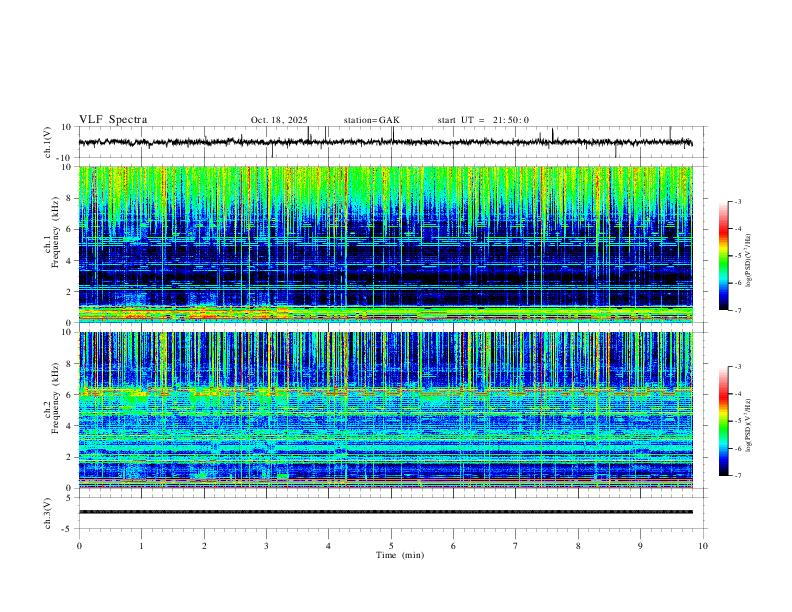The height and width of the screenshot is (612, 792).
Task: Click the ch.1 spectrogram color scale bar
Action: coord(724,256)
